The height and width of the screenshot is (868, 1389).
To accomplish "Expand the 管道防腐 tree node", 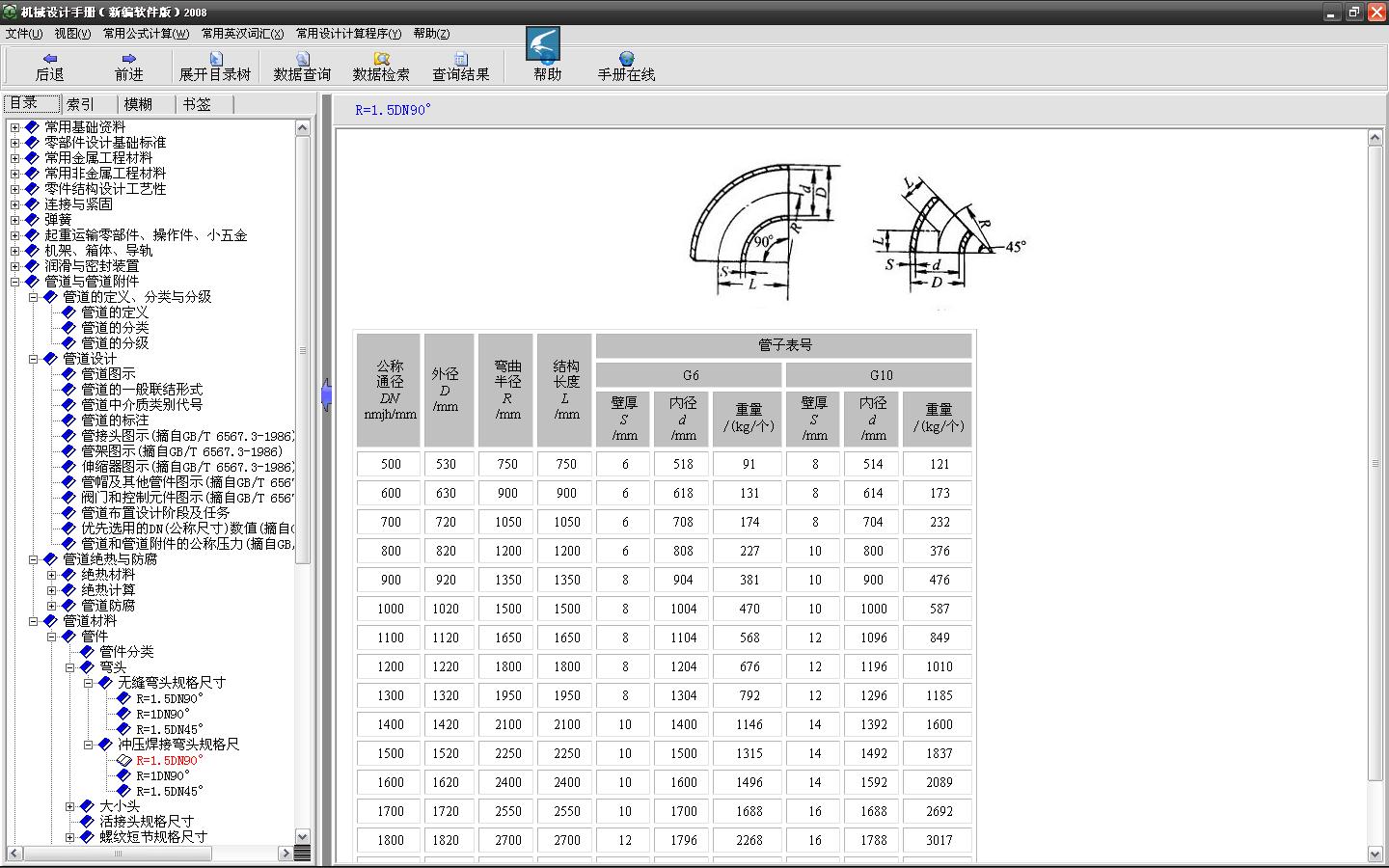I will point(51,606).
